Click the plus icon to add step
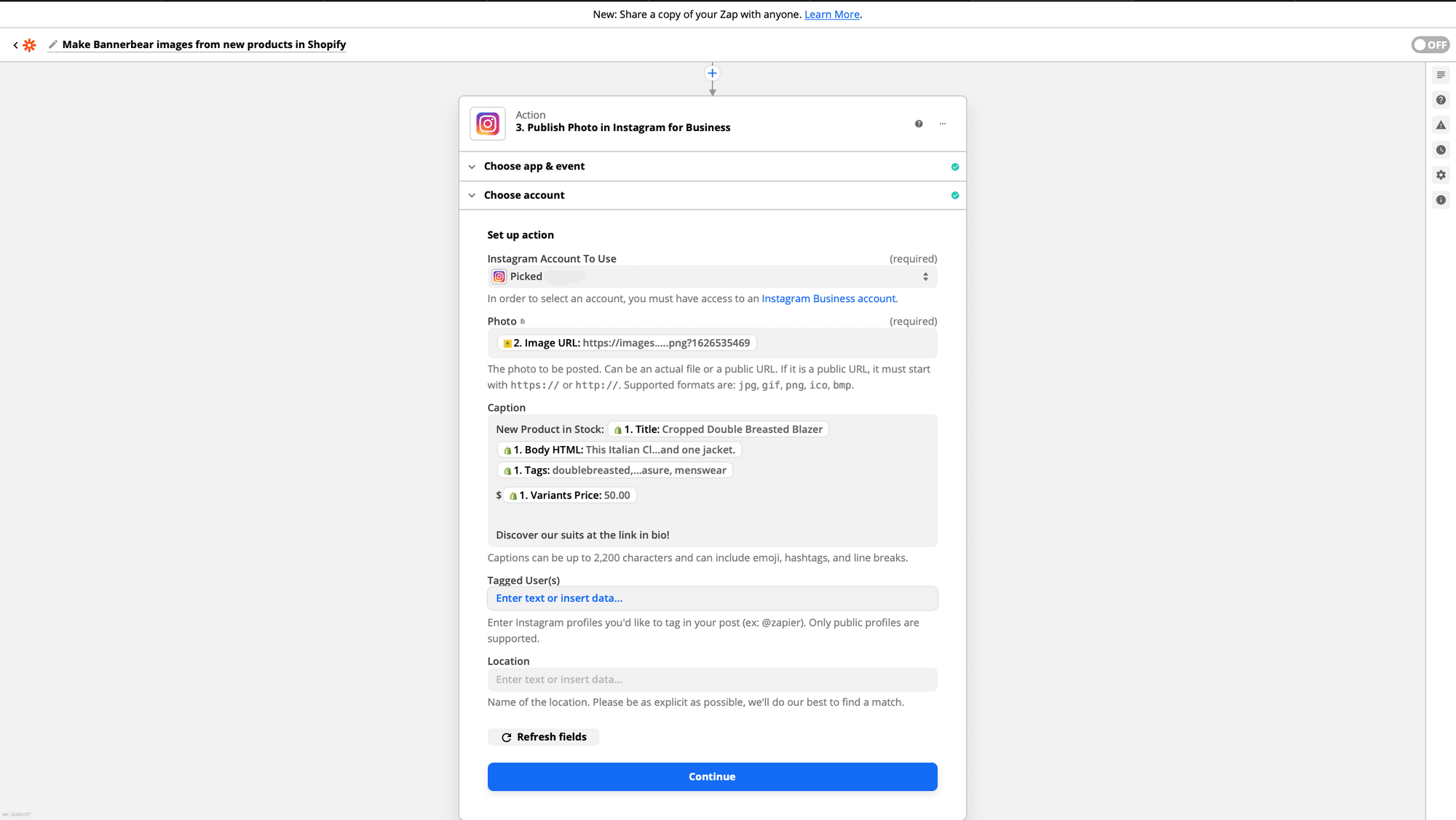1456x820 pixels. coord(712,73)
